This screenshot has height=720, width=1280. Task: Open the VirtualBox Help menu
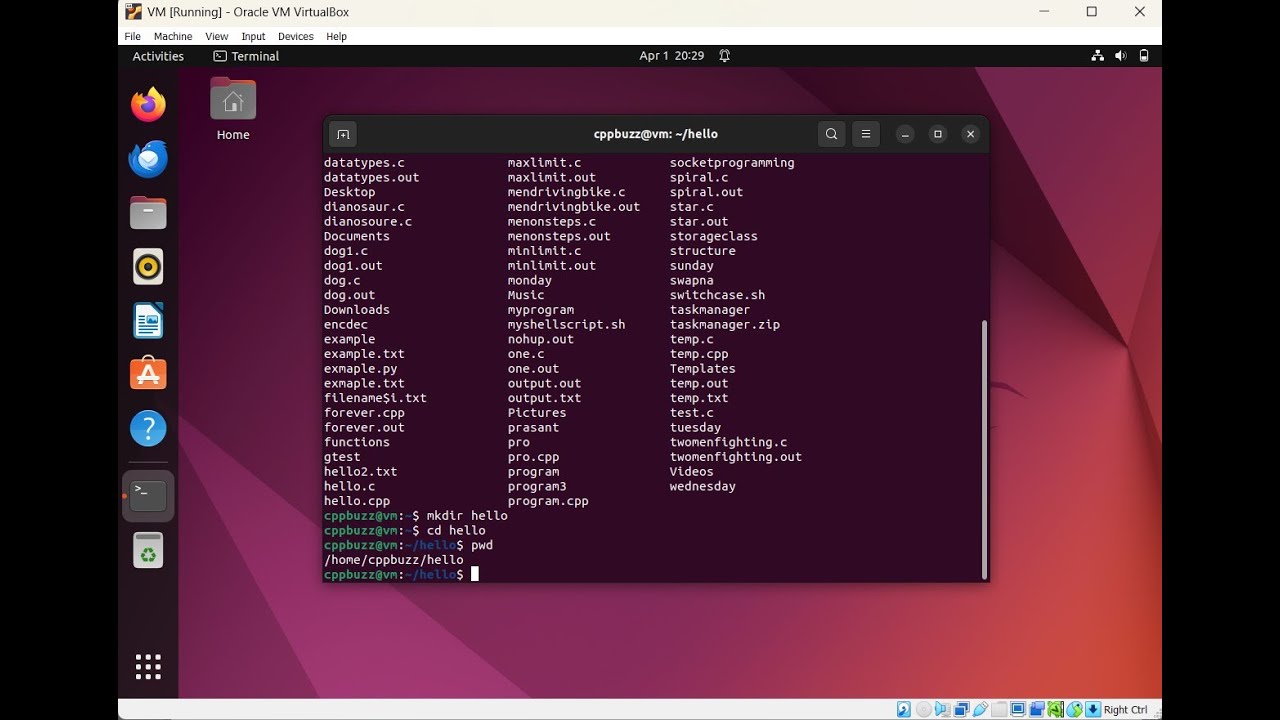(x=337, y=36)
